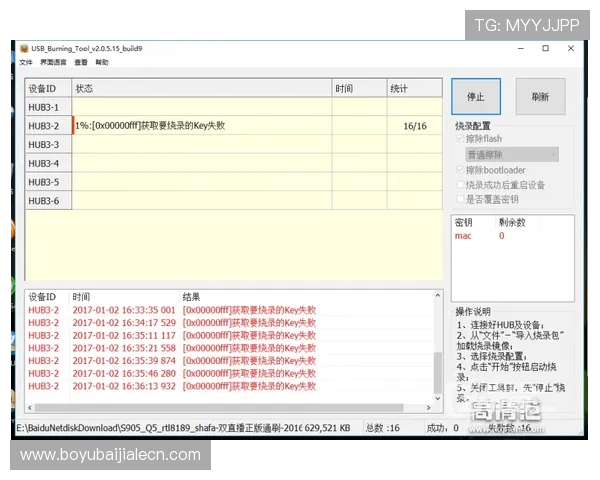
Task: Click the 密钥 column header
Action: 474,222
